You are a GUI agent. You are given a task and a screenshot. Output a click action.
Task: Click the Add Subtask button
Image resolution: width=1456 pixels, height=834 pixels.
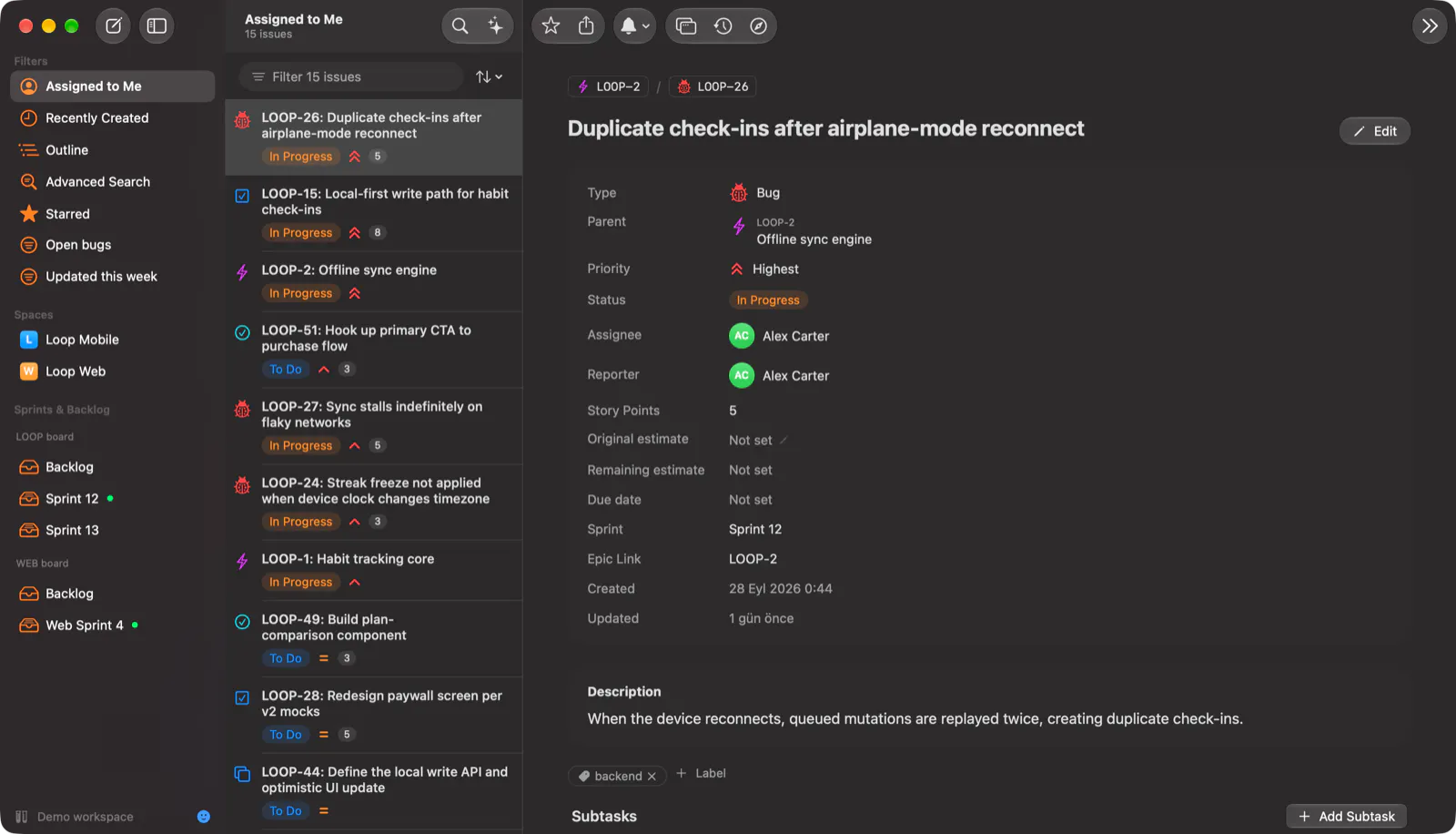tap(1347, 817)
